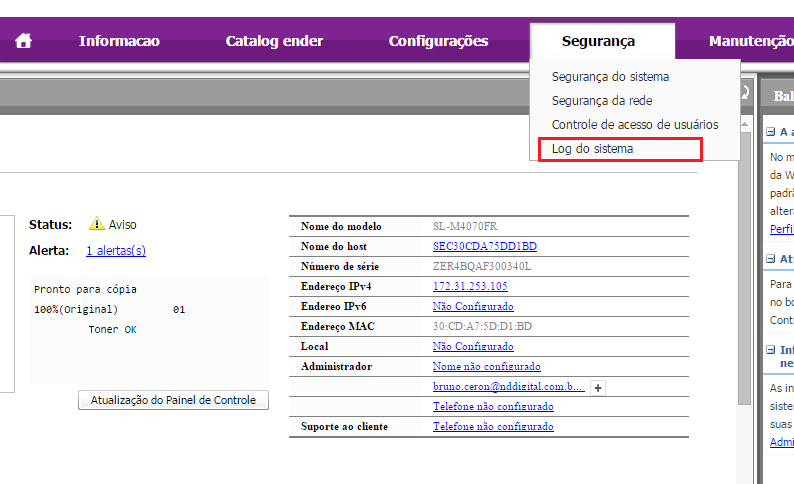Open the Manutenção tab
The width and height of the screenshot is (794, 484).
(x=750, y=41)
